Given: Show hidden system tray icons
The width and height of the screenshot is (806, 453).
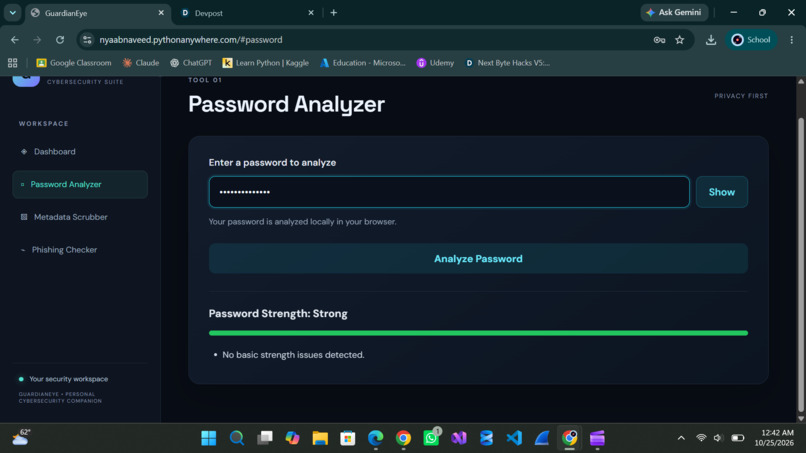Looking at the screenshot, I should (x=681, y=438).
